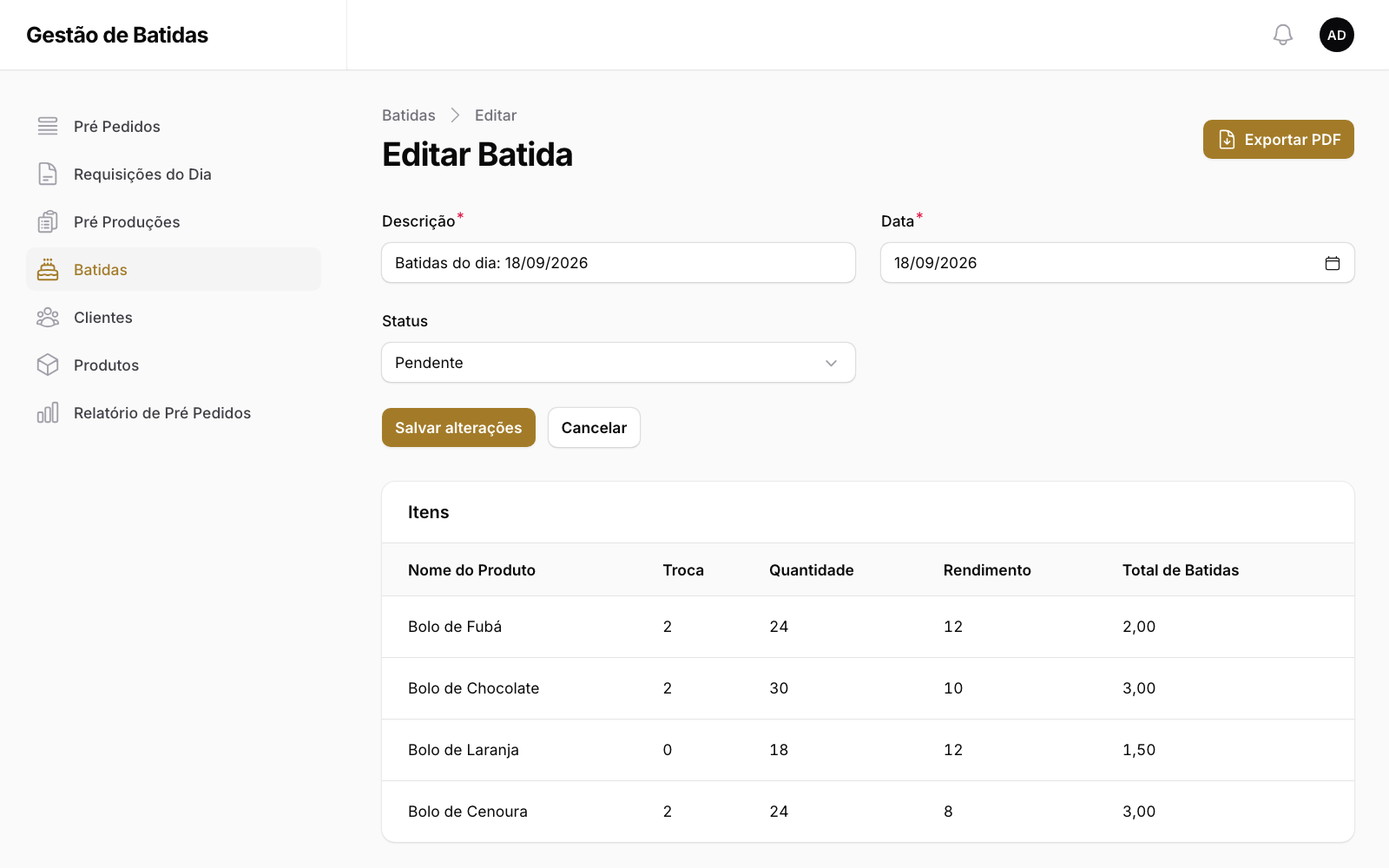Image resolution: width=1389 pixels, height=868 pixels.
Task: Click total 2,00 for Bolo de Fubá
Action: click(1139, 627)
